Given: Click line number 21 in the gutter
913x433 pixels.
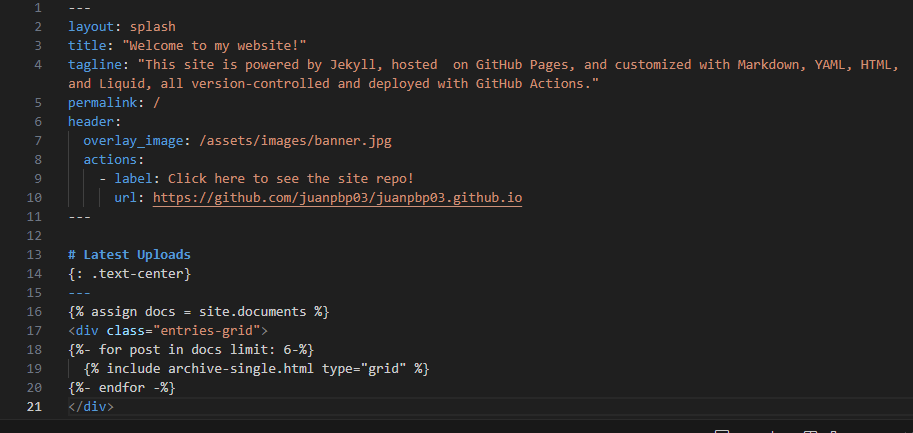Looking at the screenshot, I should (x=34, y=406).
